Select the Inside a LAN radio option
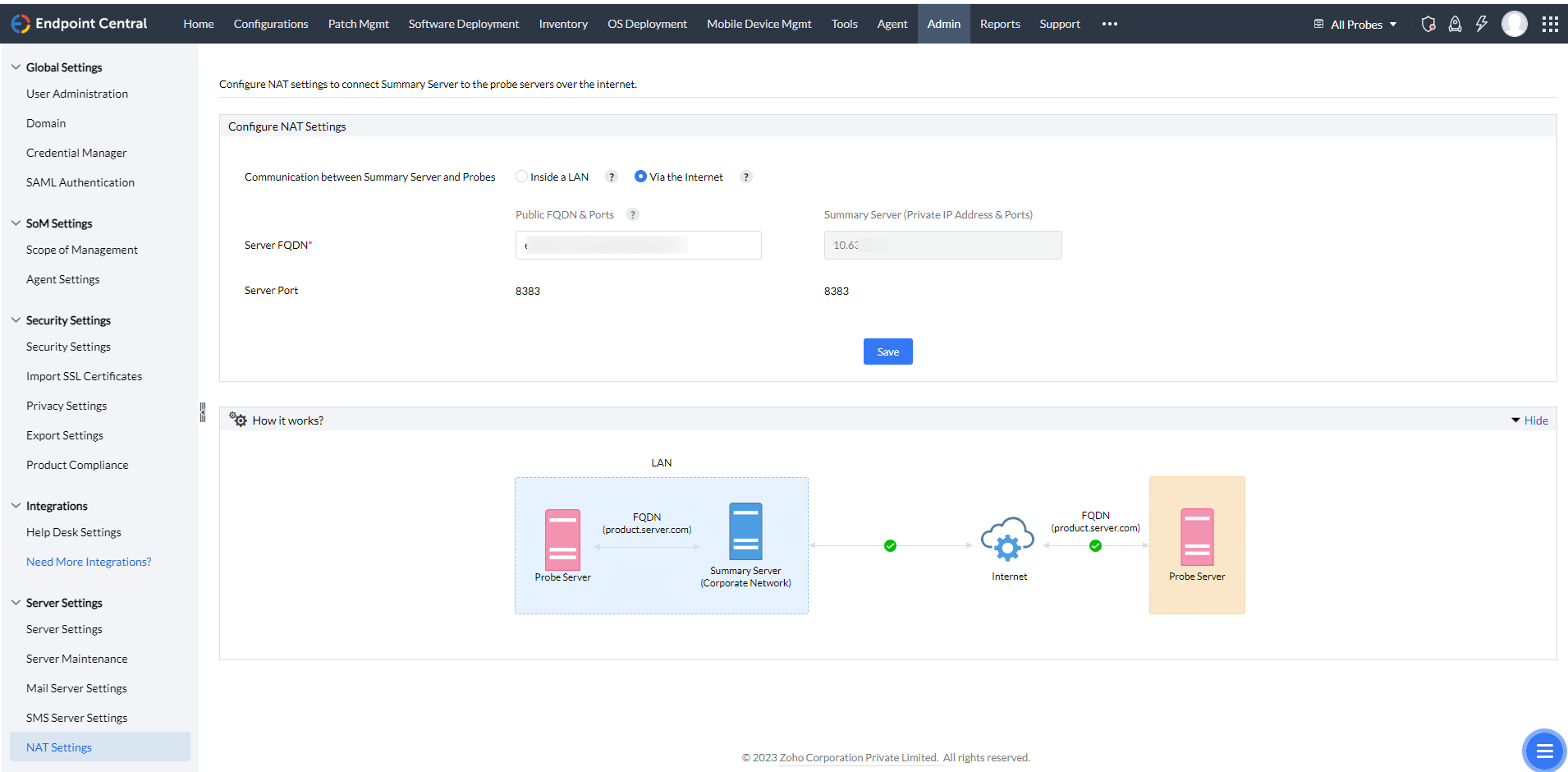The width and height of the screenshot is (1568, 772). click(x=521, y=177)
